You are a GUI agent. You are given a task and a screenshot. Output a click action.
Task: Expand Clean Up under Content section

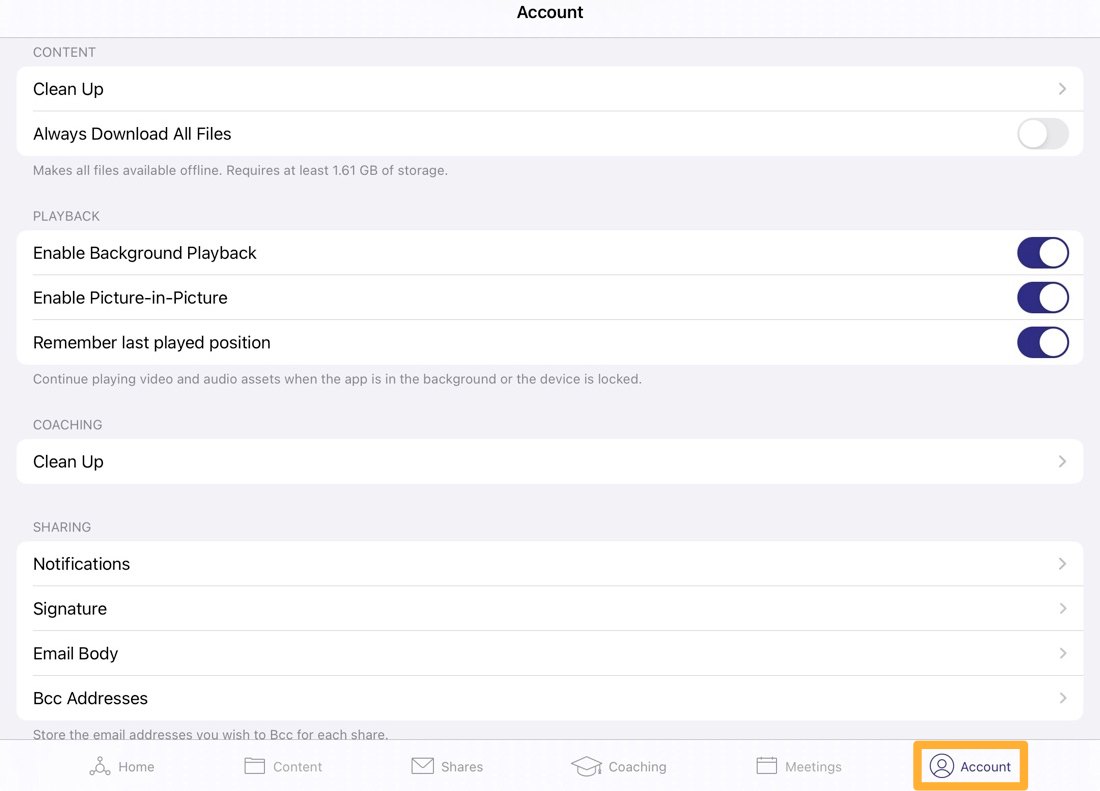[x=550, y=89]
